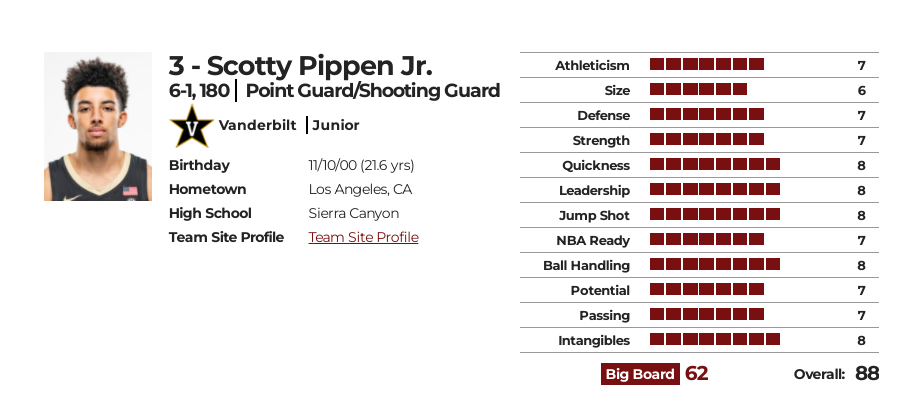Select the Passing rating score number
Screen dimensions: 900x415
pos(861,316)
